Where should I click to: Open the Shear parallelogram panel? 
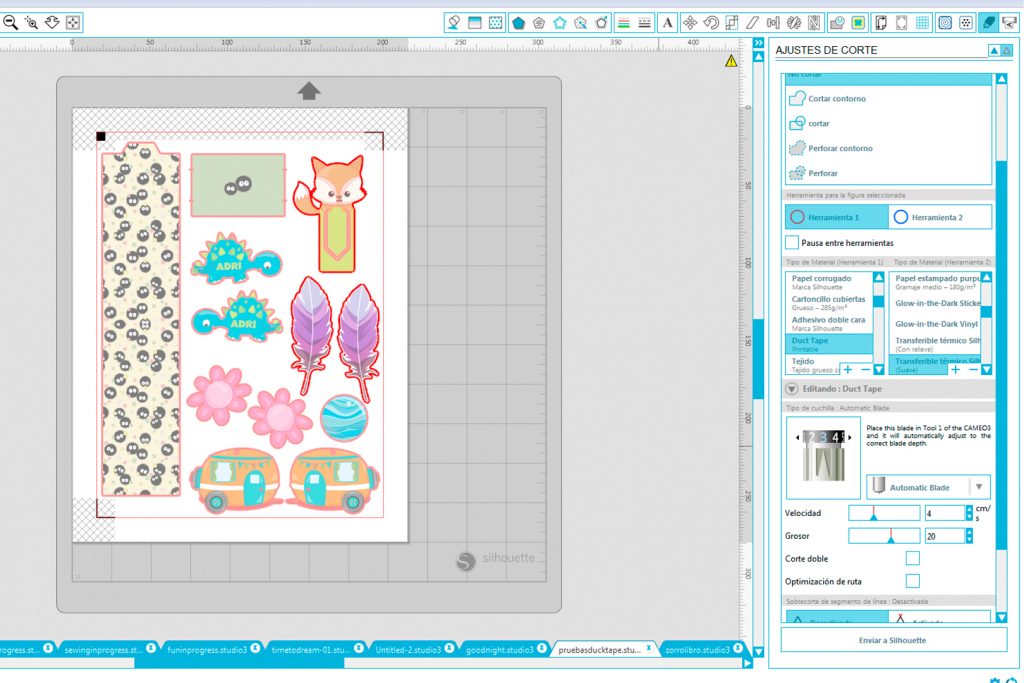click(x=752, y=23)
